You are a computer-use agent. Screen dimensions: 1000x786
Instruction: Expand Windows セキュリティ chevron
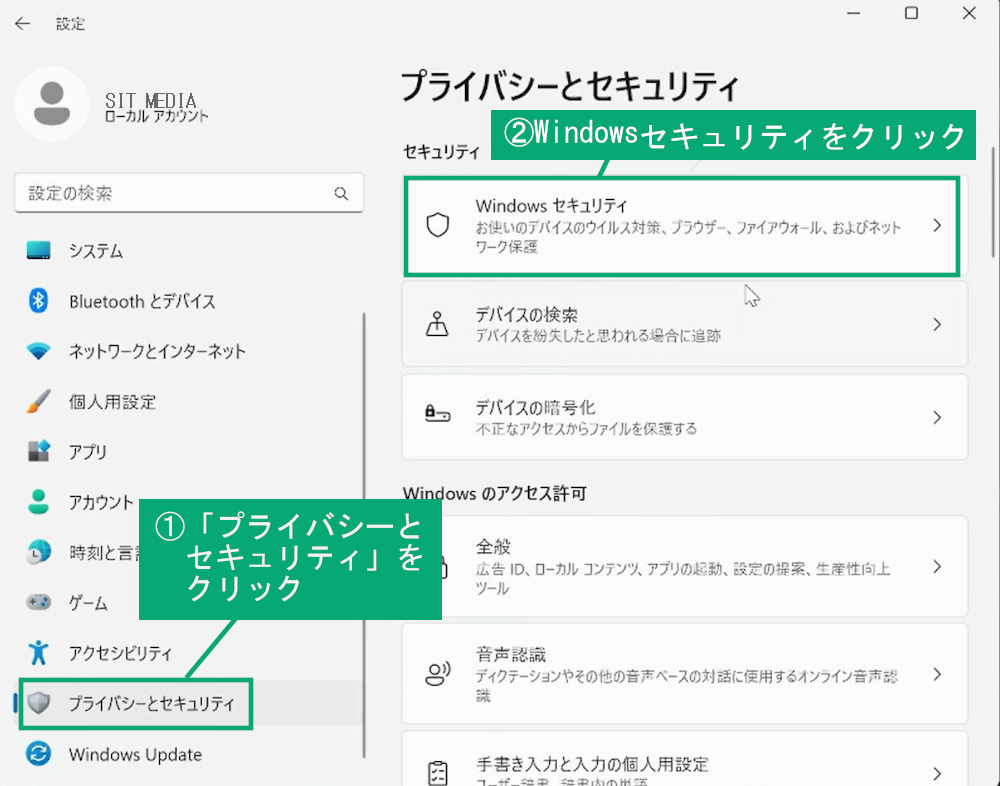click(x=937, y=225)
